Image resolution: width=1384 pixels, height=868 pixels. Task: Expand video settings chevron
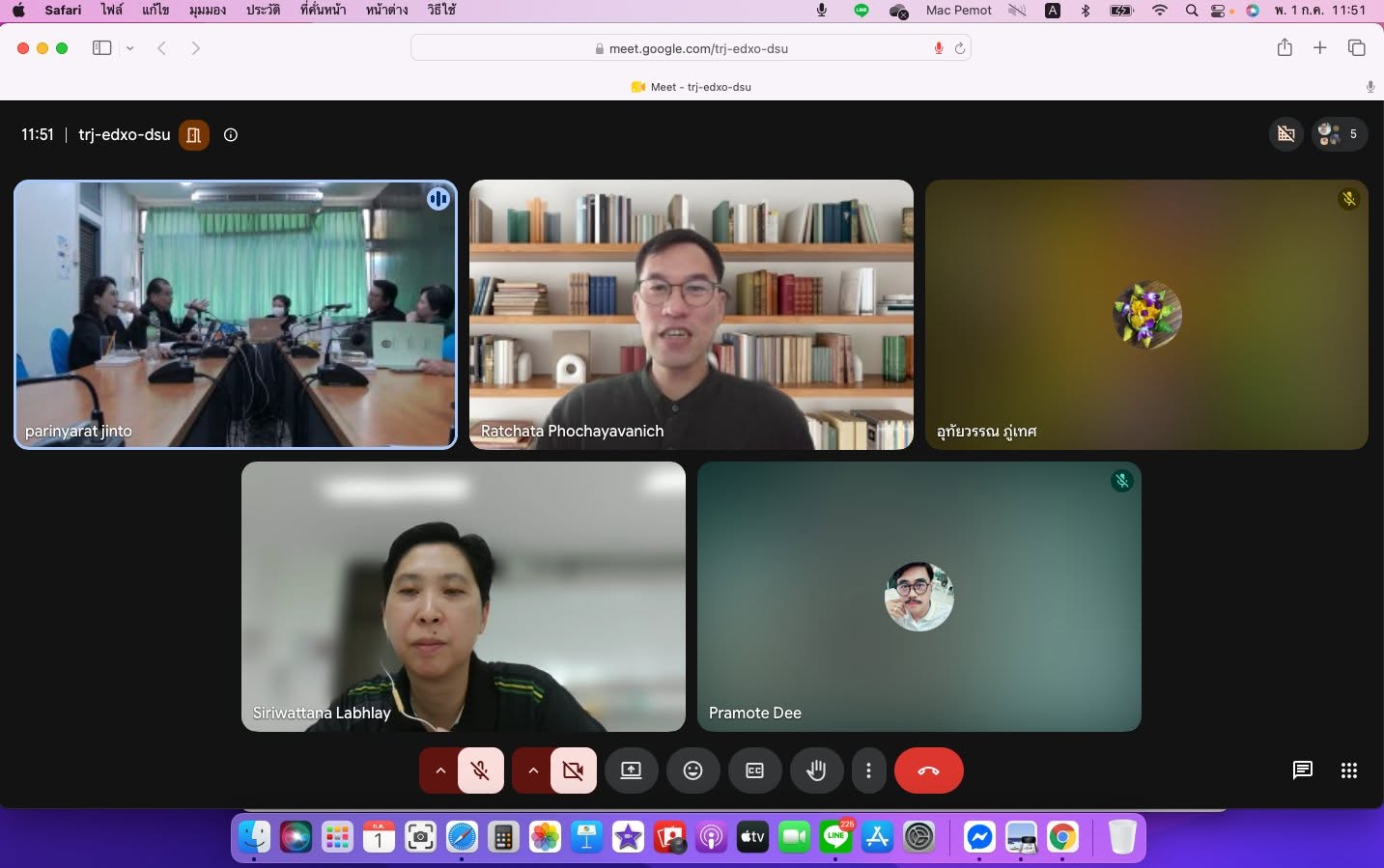pos(532,770)
